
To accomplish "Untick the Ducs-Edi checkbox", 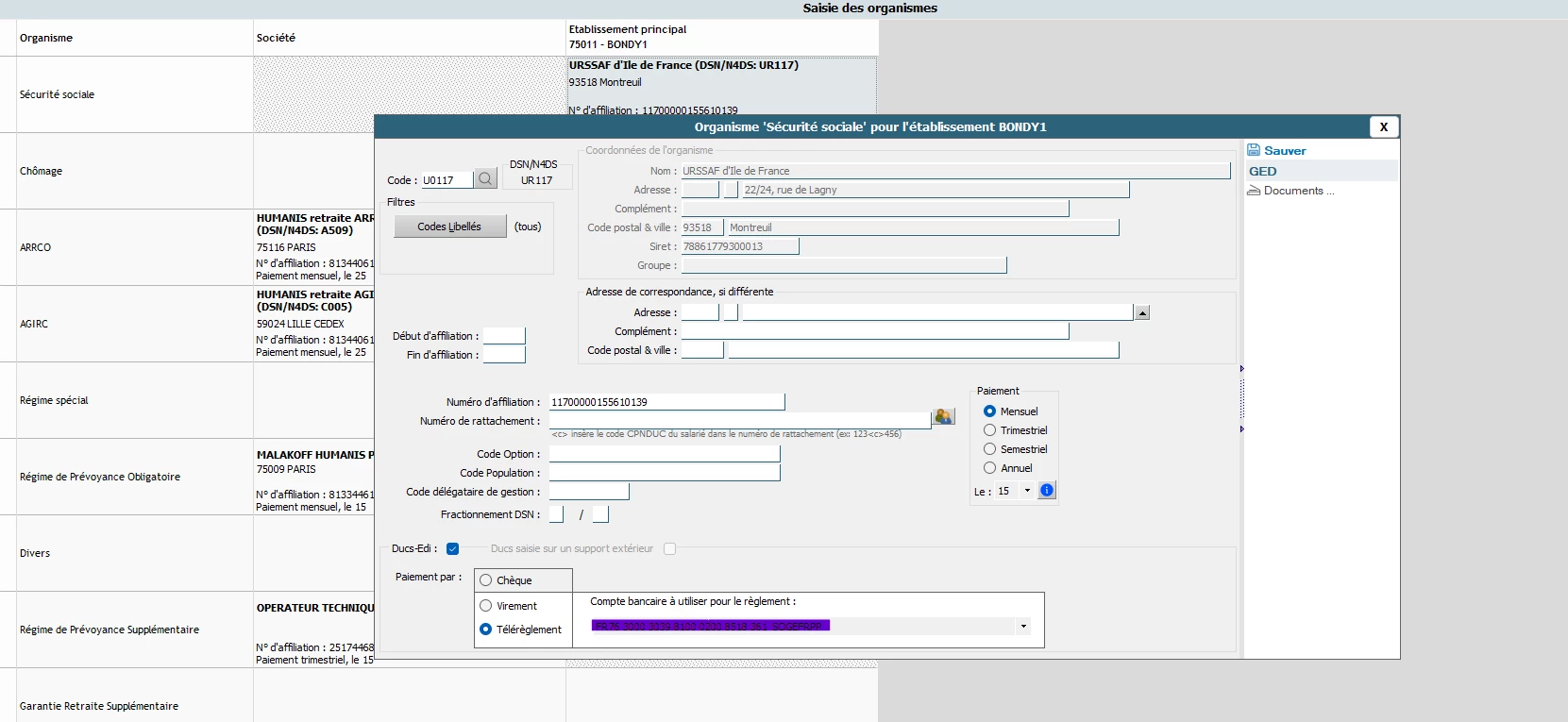I will click(453, 548).
